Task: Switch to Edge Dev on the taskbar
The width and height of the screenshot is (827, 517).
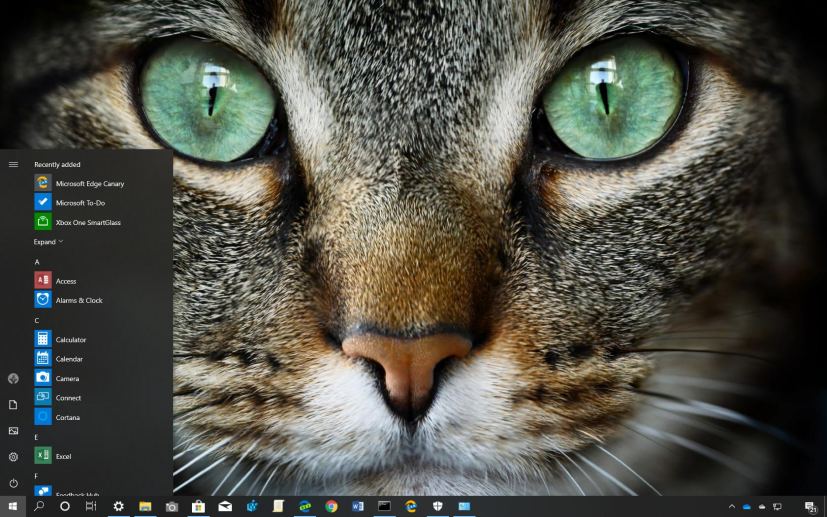Action: (x=305, y=506)
